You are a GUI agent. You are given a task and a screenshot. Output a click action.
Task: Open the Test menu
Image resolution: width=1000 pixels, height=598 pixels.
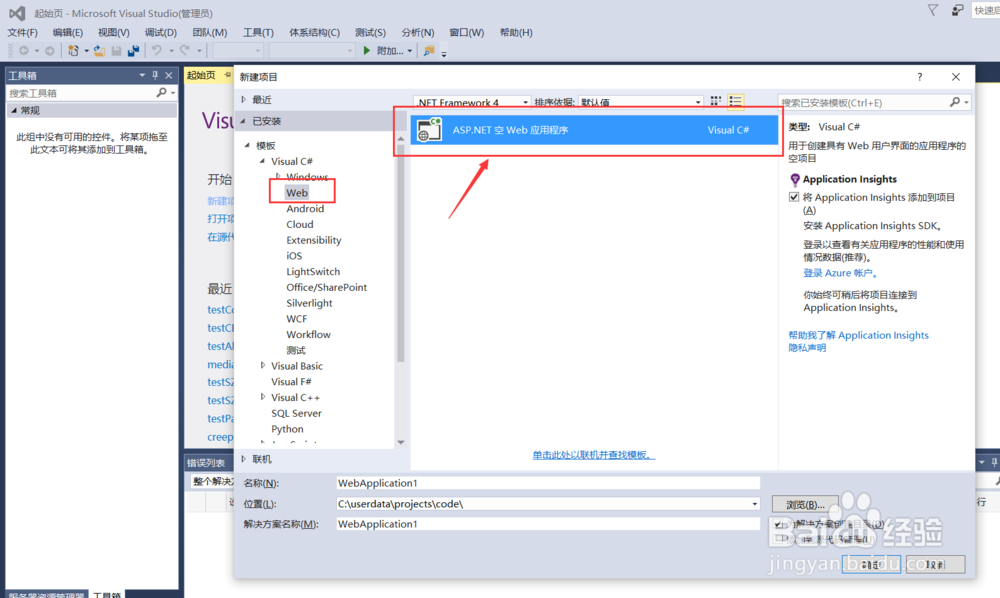click(371, 33)
